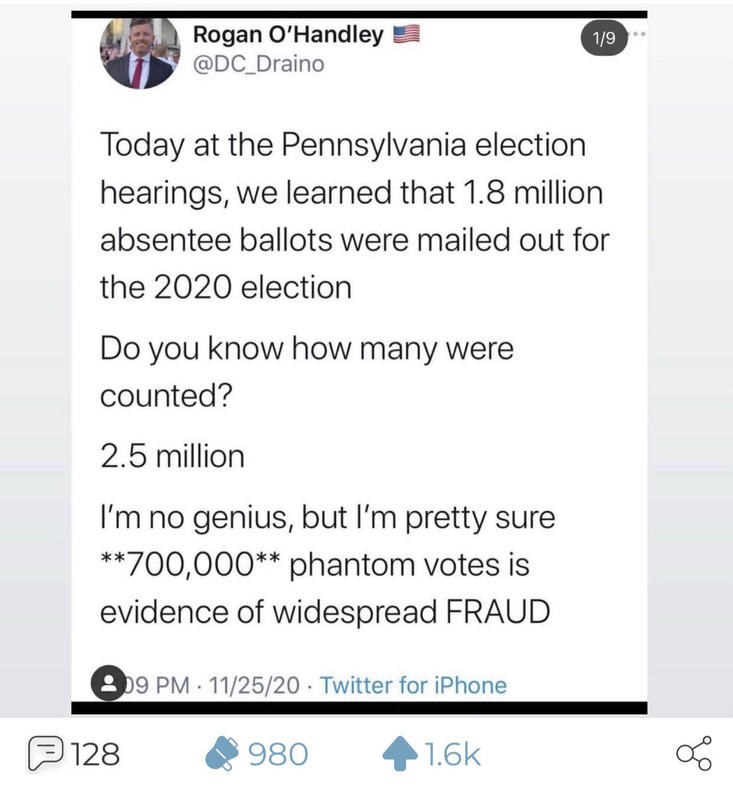Open comments via the speech bubble icon
Screen dimensions: 733x800
tap(46, 753)
